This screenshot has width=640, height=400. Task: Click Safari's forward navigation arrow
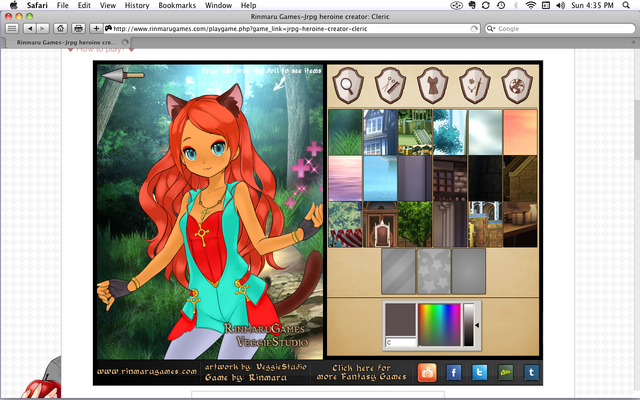(42, 29)
